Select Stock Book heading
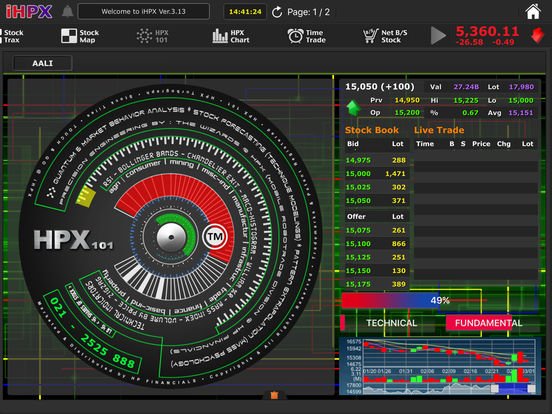The image size is (552, 414). coord(372,130)
